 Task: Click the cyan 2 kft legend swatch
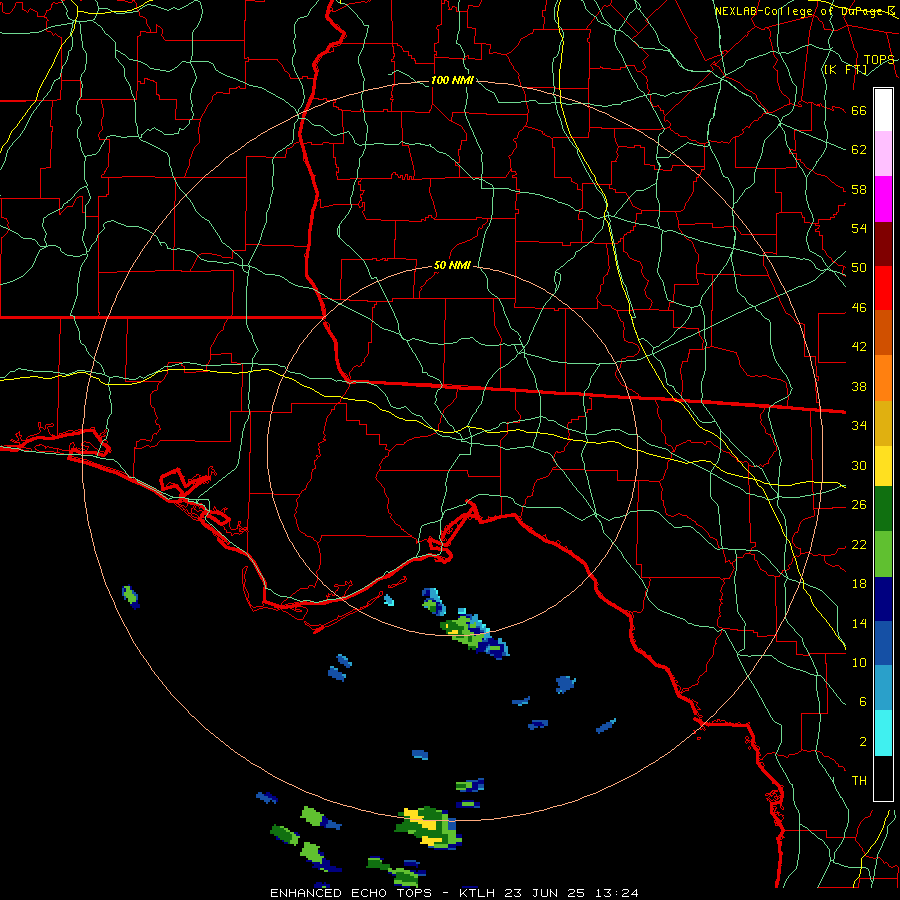coord(883,733)
